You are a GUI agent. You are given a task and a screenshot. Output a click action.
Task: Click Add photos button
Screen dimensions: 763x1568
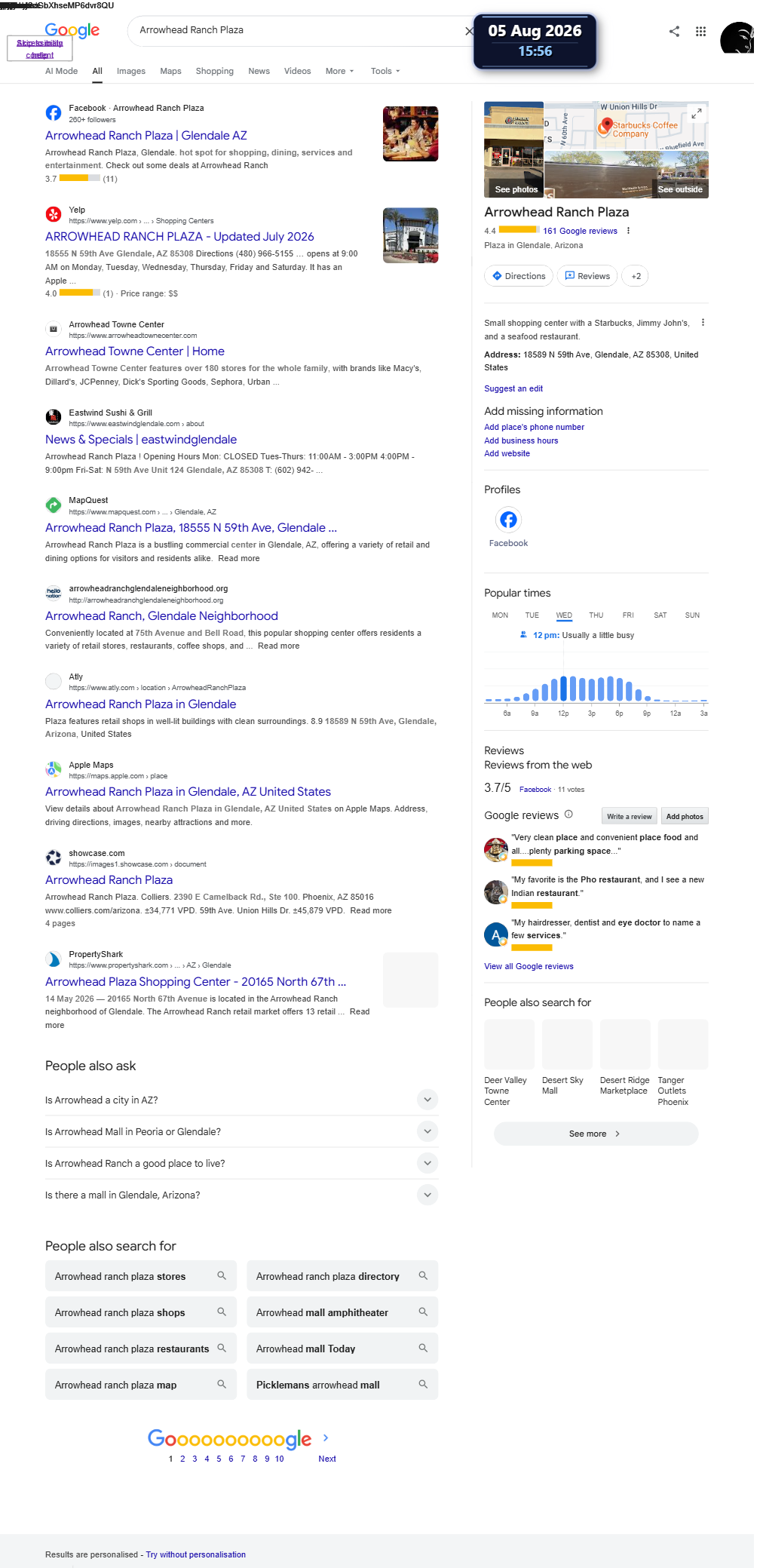click(x=685, y=816)
